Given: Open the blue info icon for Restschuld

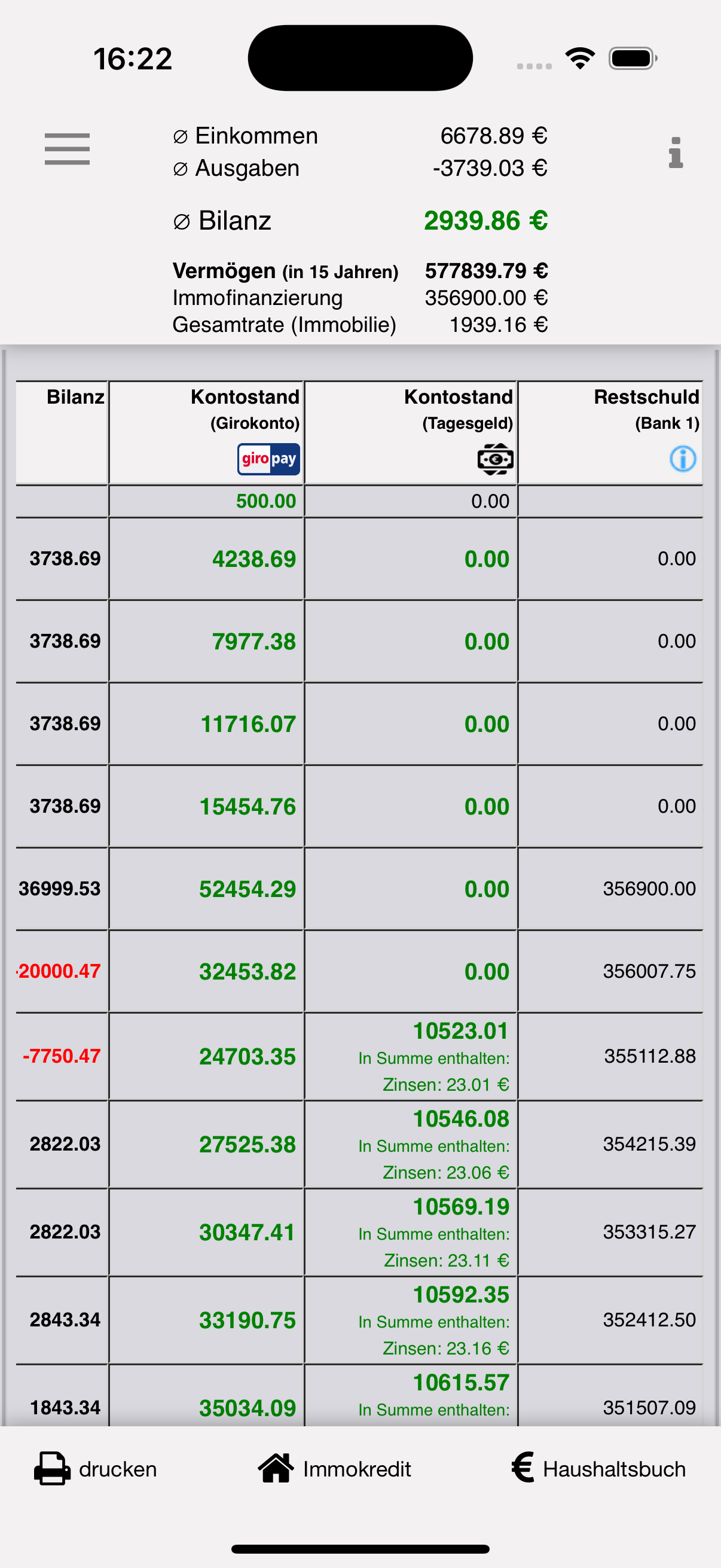Looking at the screenshot, I should point(683,459).
